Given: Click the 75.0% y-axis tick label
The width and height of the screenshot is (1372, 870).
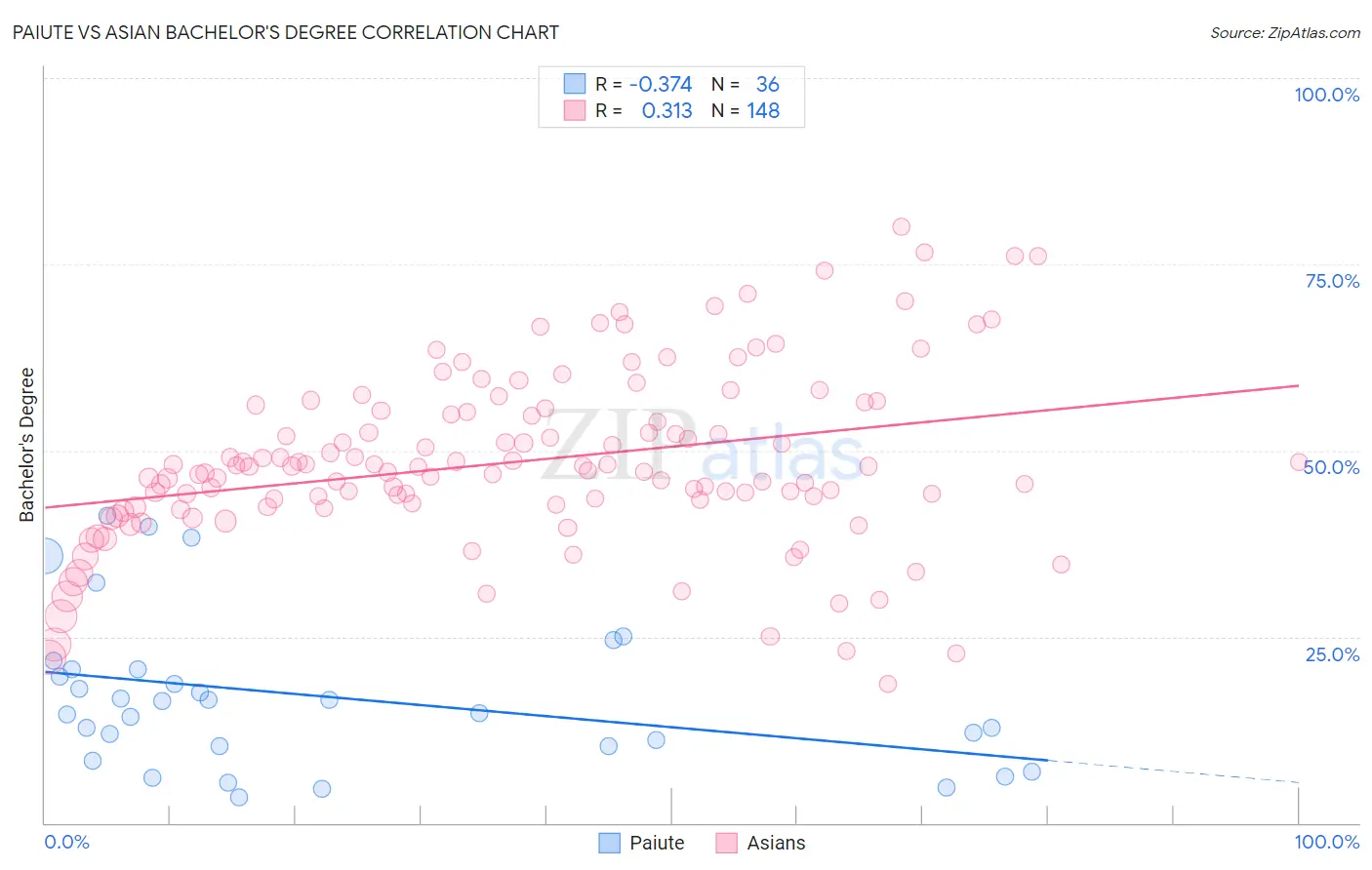Looking at the screenshot, I should pyautogui.click(x=1332, y=281).
